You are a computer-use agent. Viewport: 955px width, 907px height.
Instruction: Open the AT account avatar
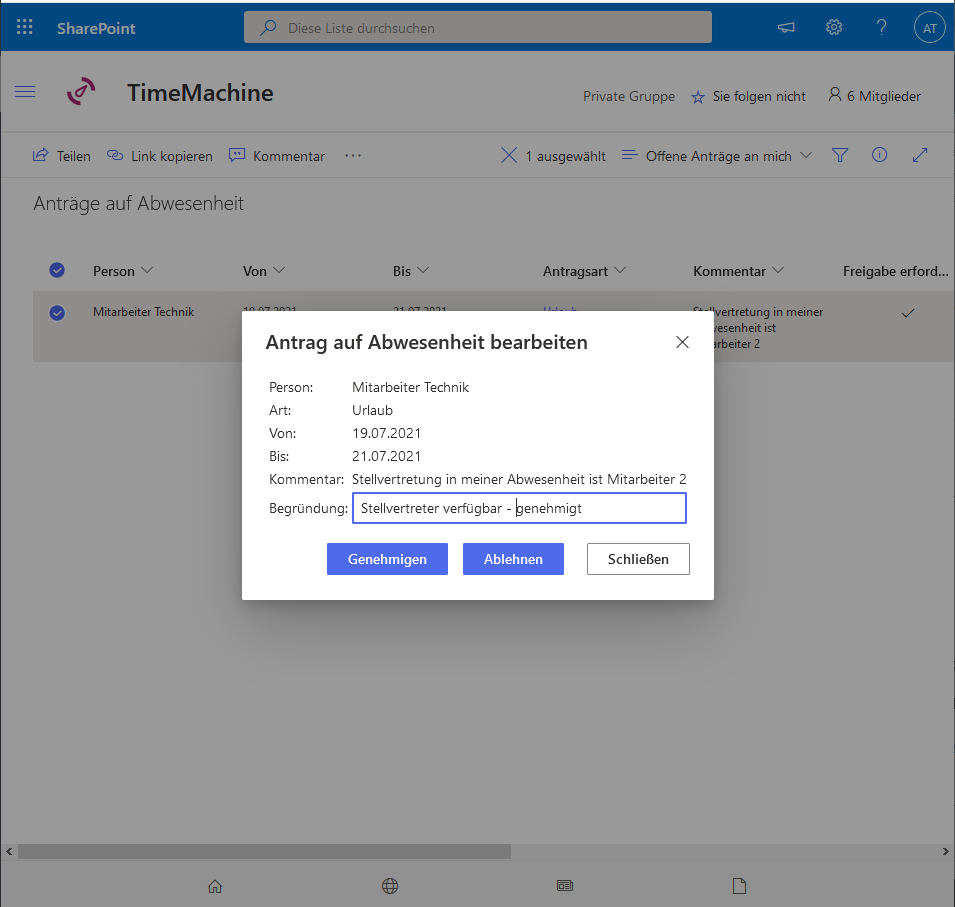pyautogui.click(x=929, y=28)
